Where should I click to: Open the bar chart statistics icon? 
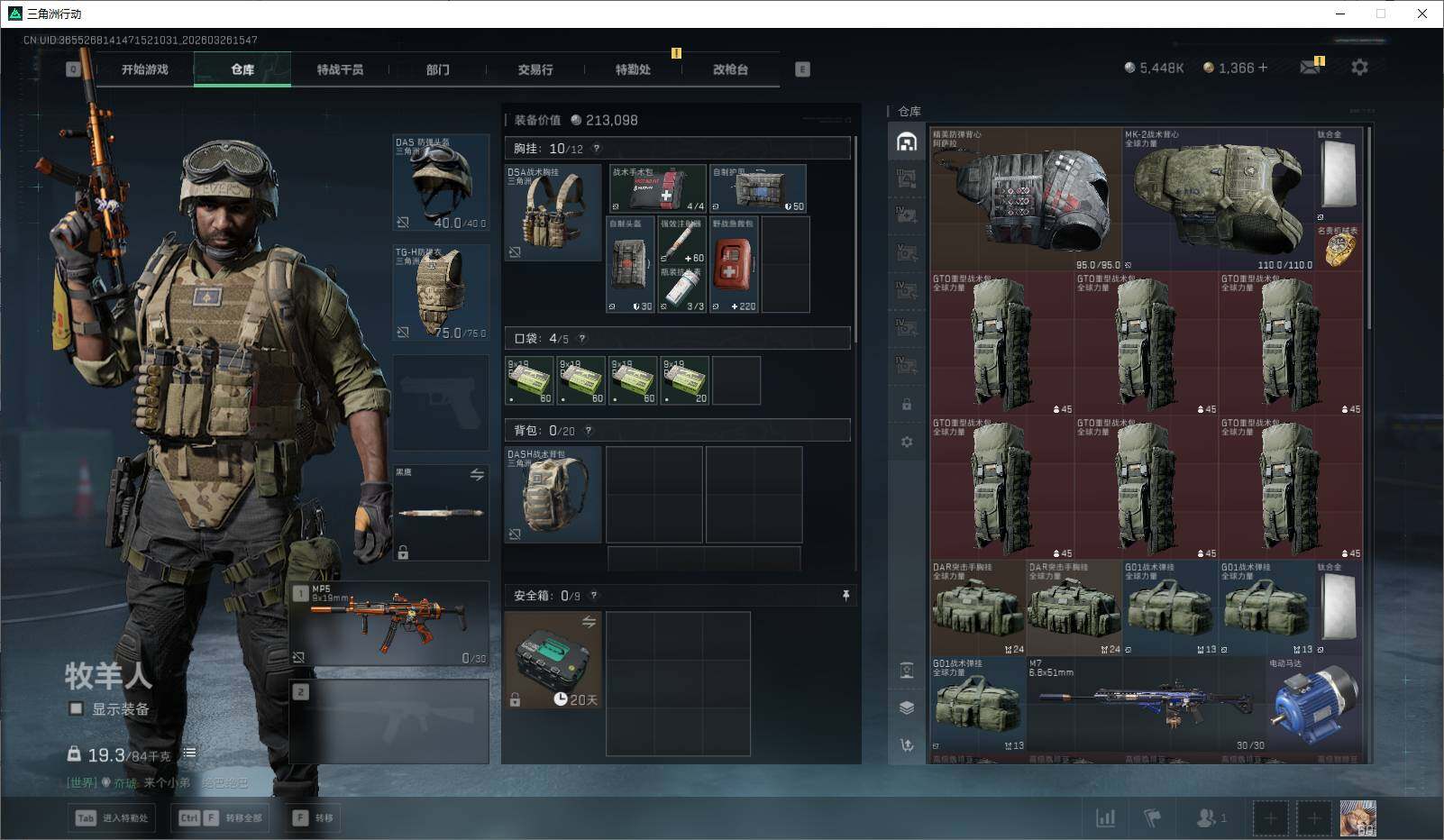point(1105,817)
